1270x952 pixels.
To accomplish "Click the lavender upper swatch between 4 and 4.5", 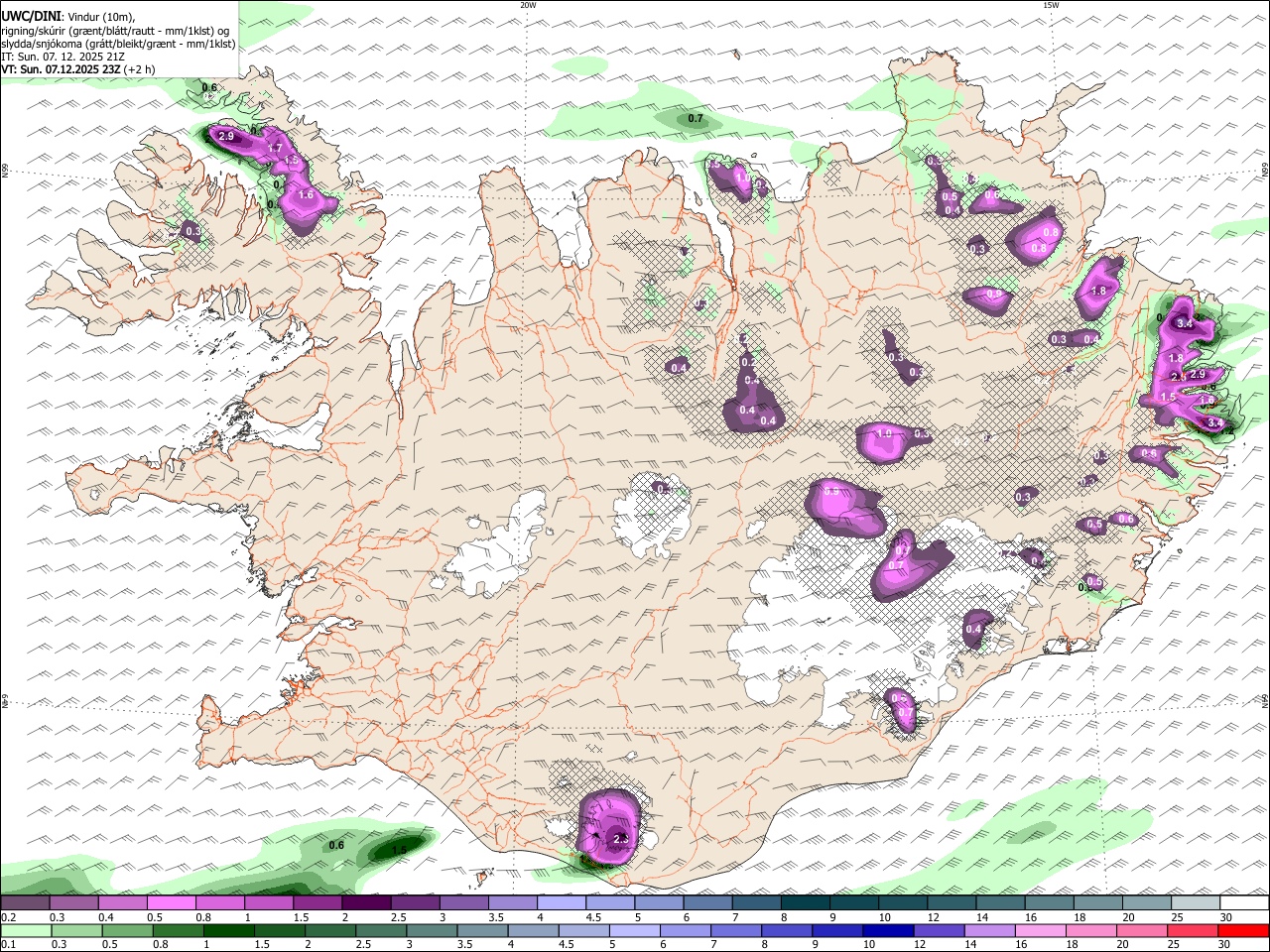I will 561,903.
